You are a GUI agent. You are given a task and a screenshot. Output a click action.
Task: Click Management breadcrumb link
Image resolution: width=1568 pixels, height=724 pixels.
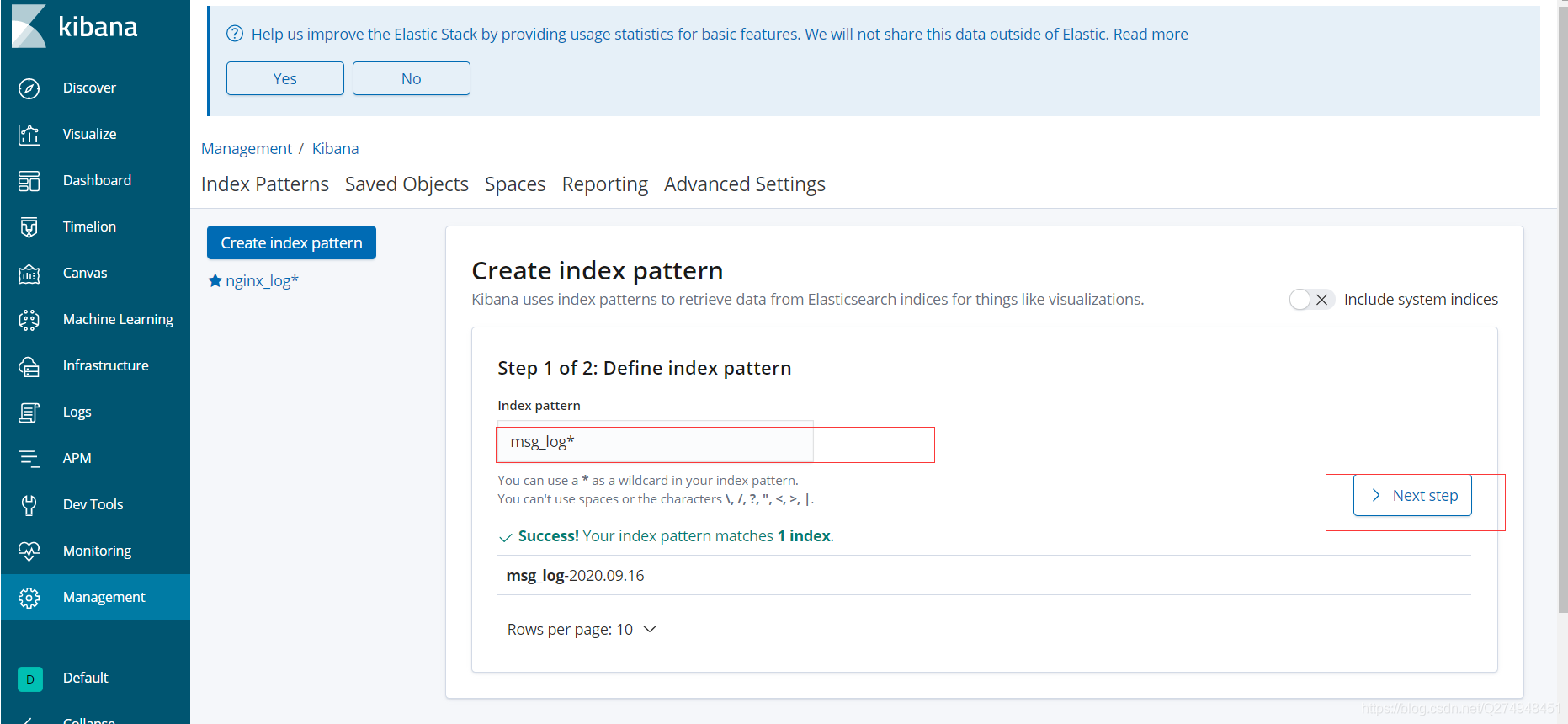click(247, 148)
